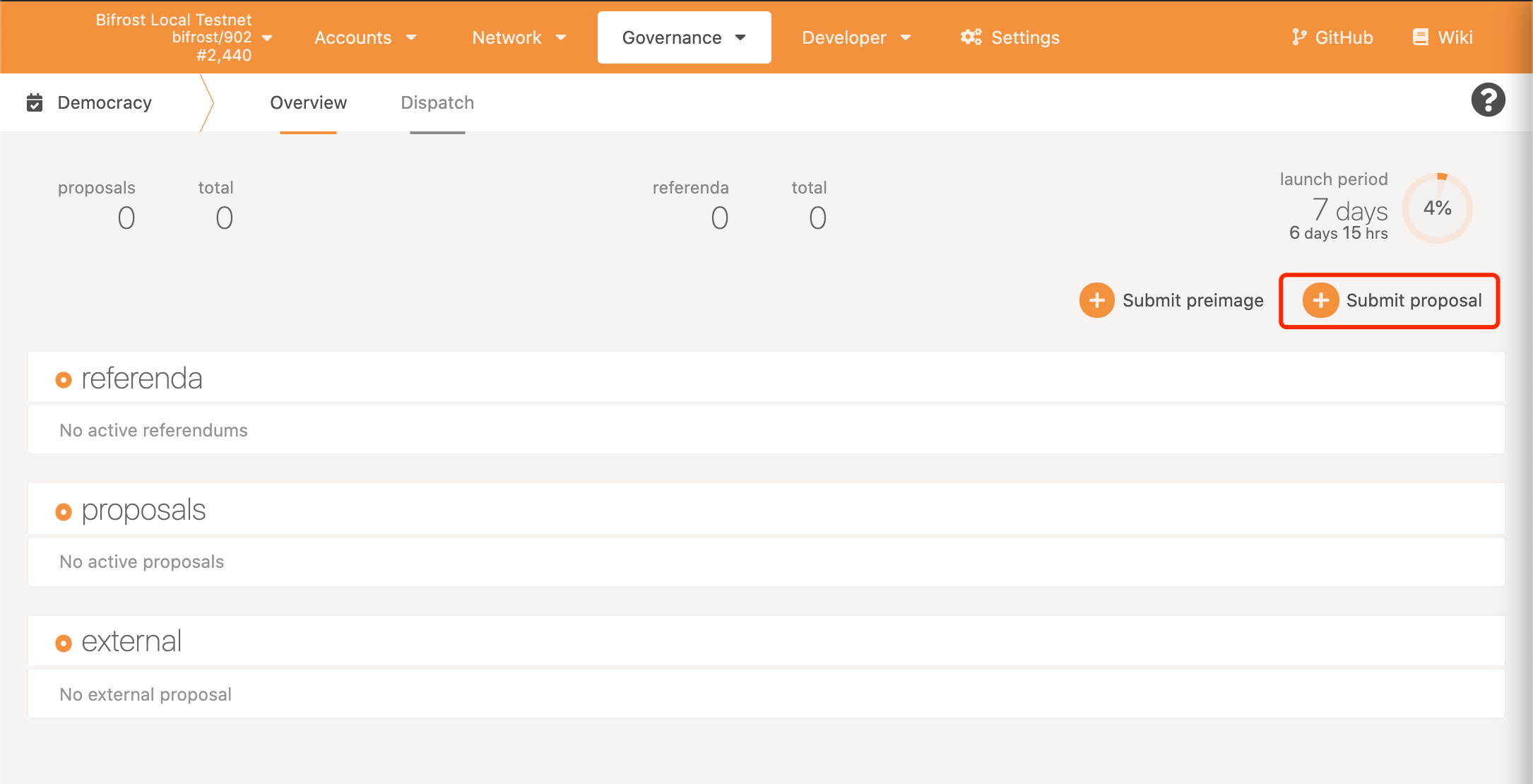This screenshot has width=1533, height=784.
Task: Expand the Network dropdown menu
Action: coord(519,37)
